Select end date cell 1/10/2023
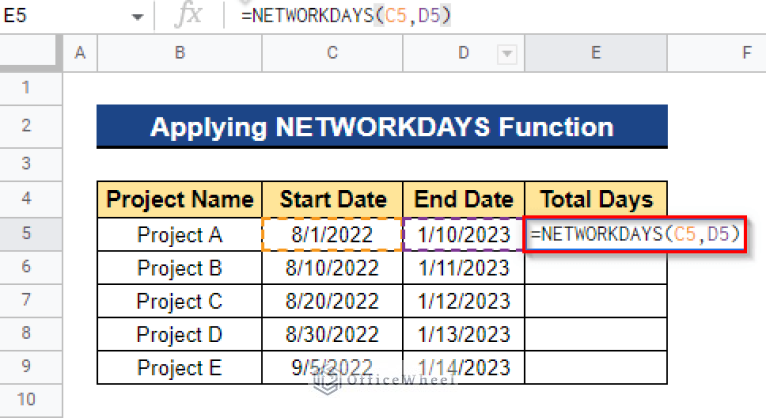This screenshot has height=418, width=766. coord(464,234)
